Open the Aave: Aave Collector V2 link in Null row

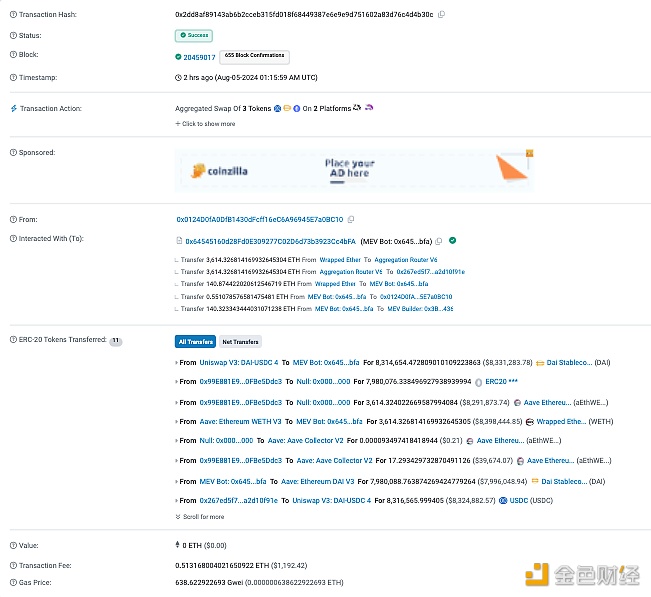pos(306,440)
